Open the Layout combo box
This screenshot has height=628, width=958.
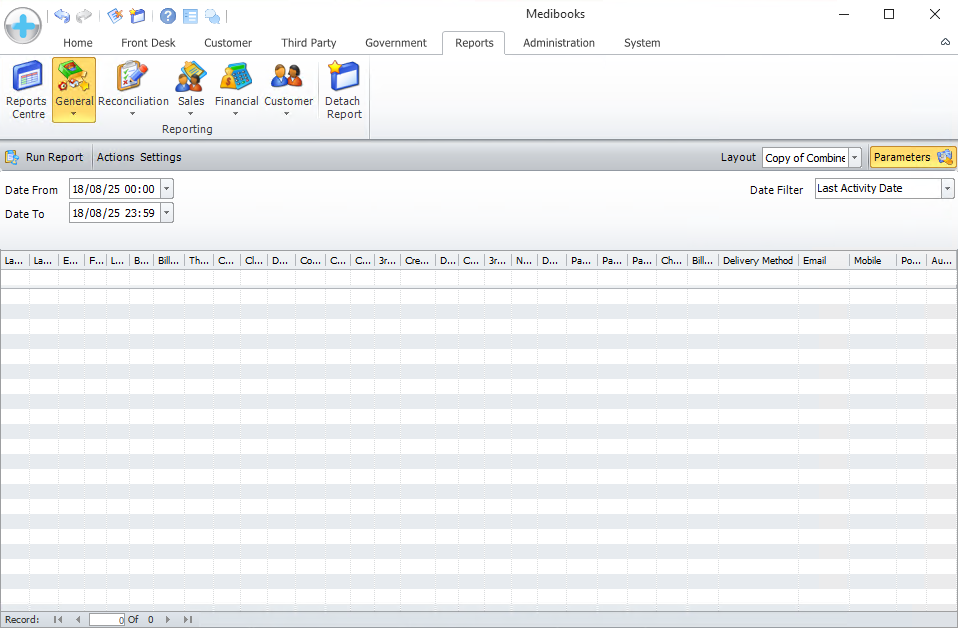coord(854,158)
